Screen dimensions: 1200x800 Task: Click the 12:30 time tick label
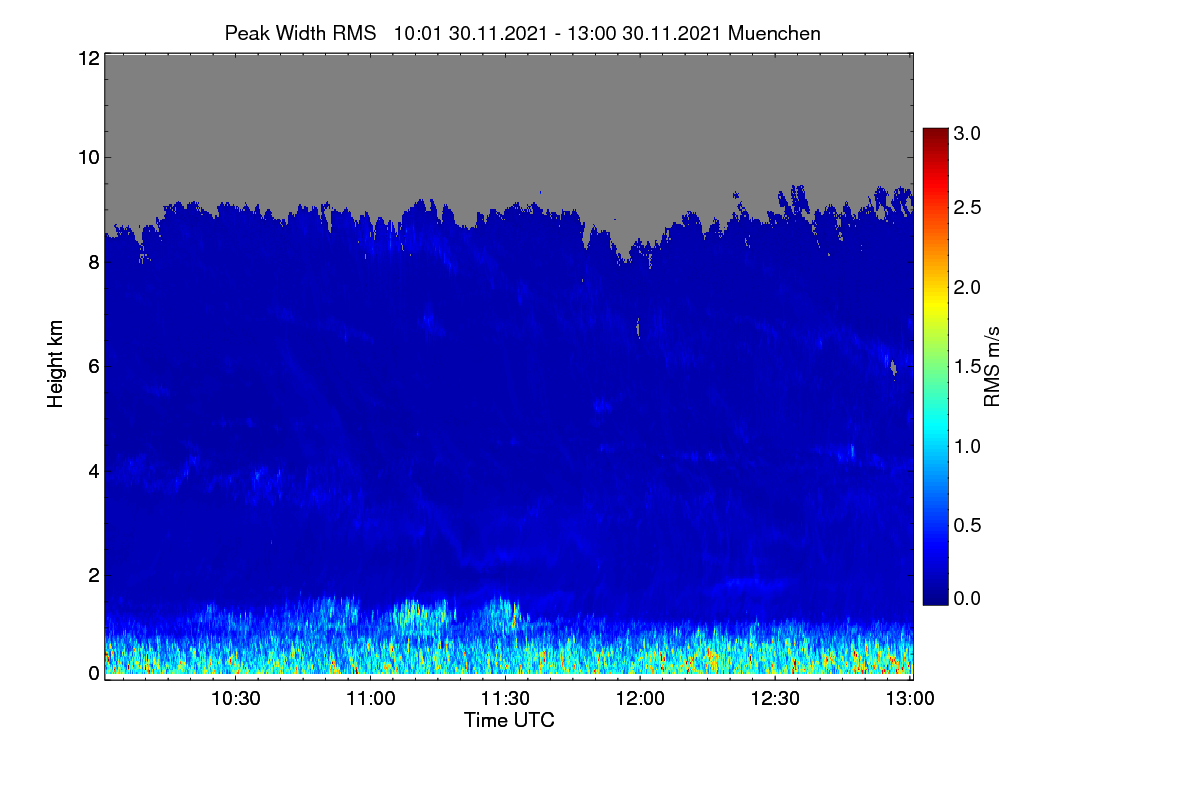[x=775, y=699]
